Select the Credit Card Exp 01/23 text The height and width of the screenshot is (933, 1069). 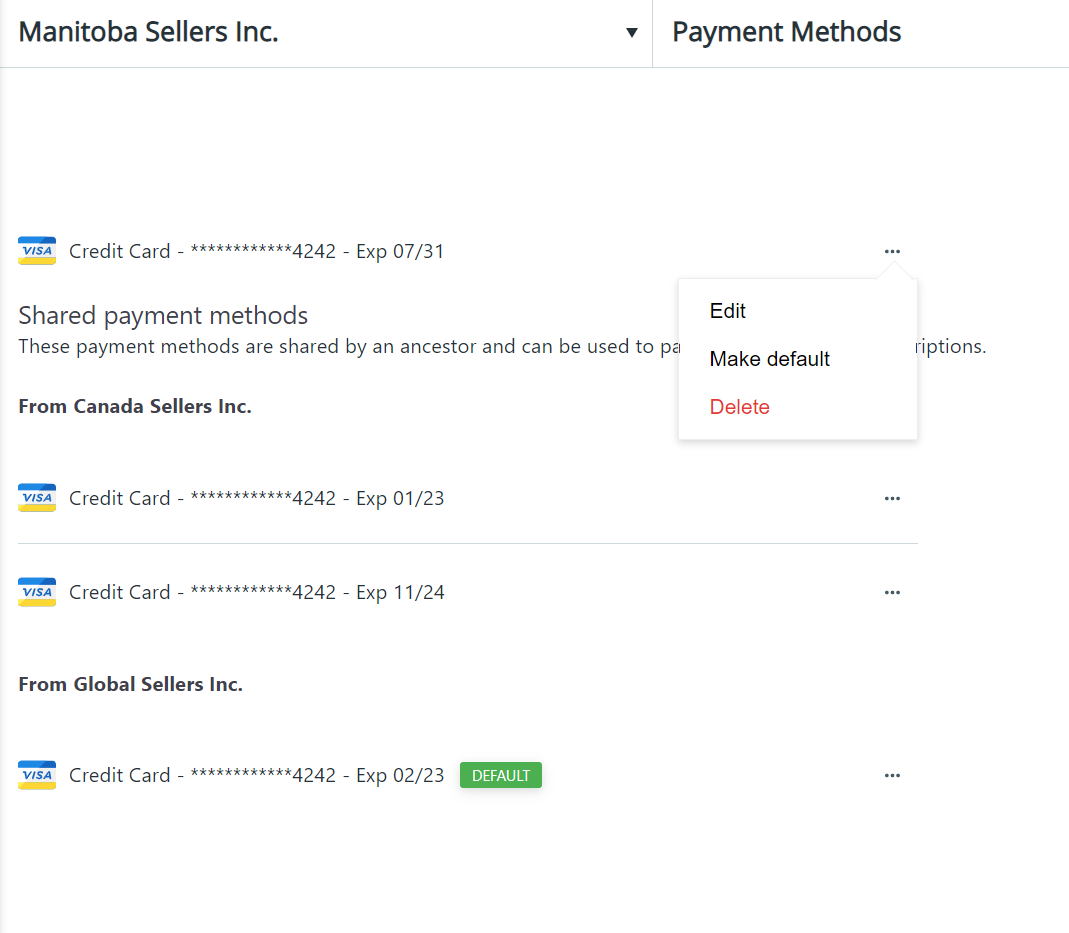pyautogui.click(x=256, y=498)
